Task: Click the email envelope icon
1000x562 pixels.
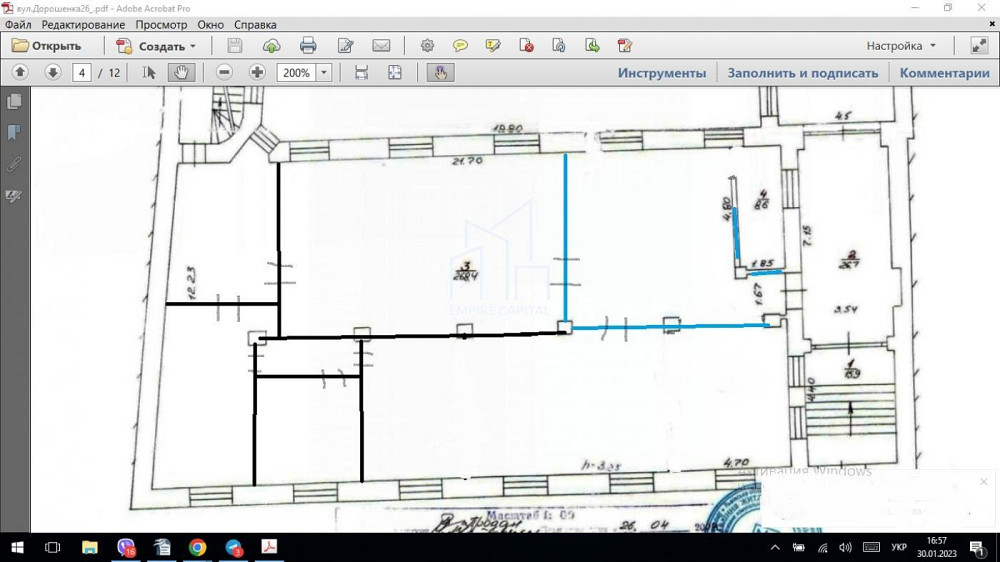Action: [381, 46]
